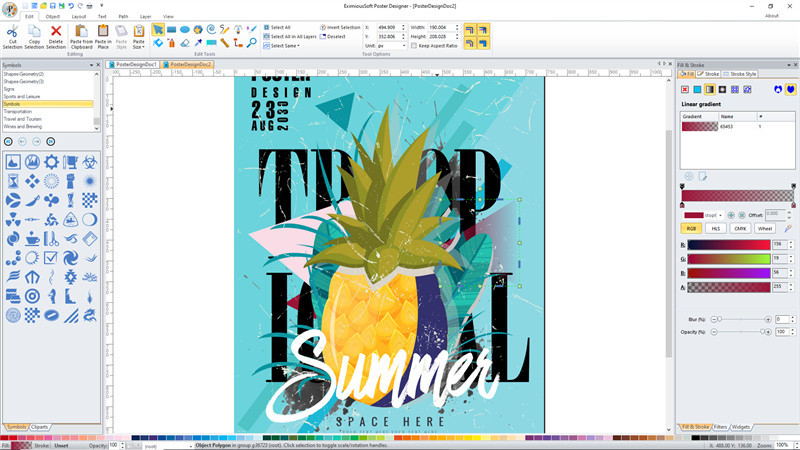Select the freehand pencil tool
800x450 pixels.
click(x=224, y=30)
